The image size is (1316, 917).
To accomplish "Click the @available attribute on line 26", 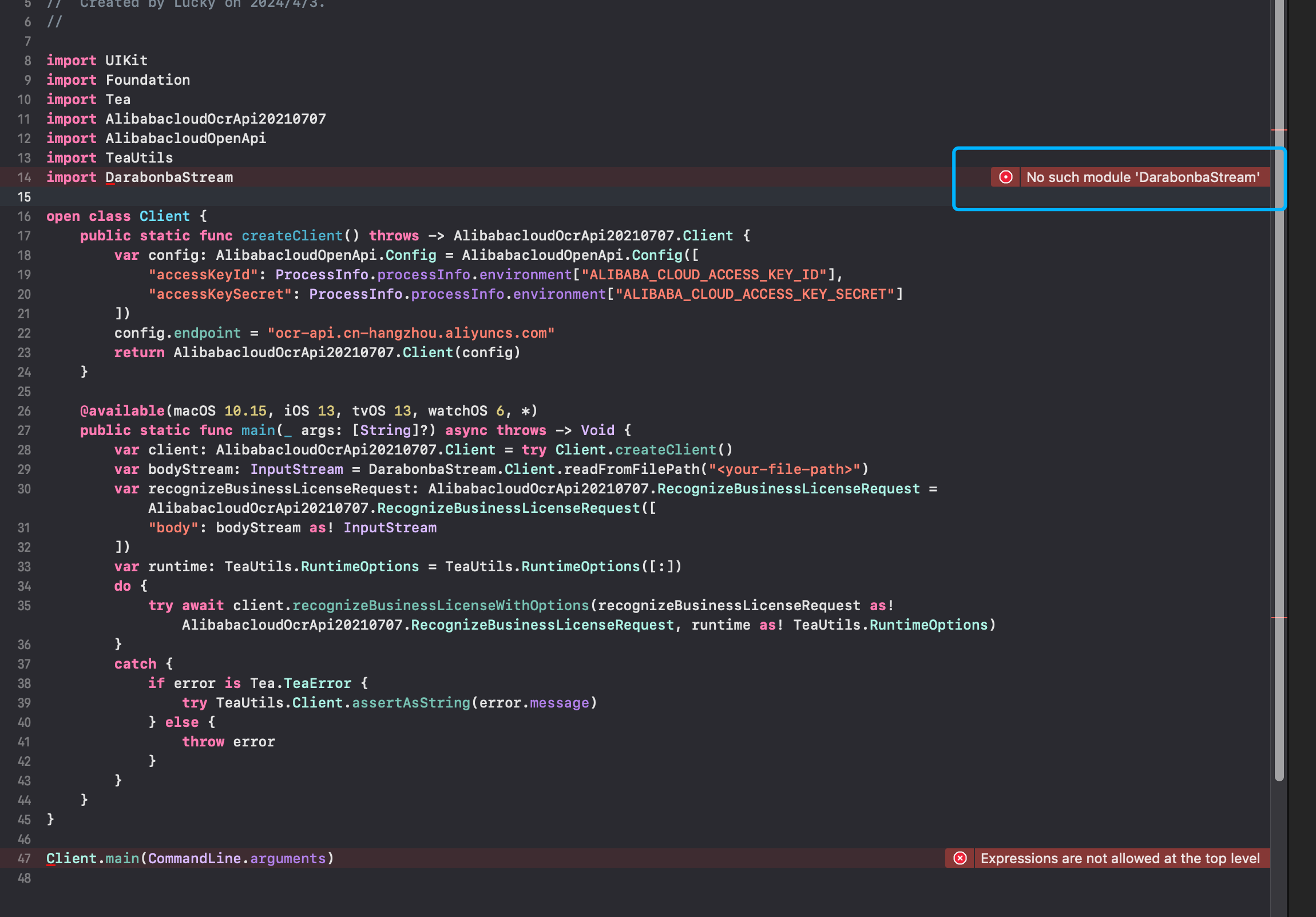I will click(122, 410).
